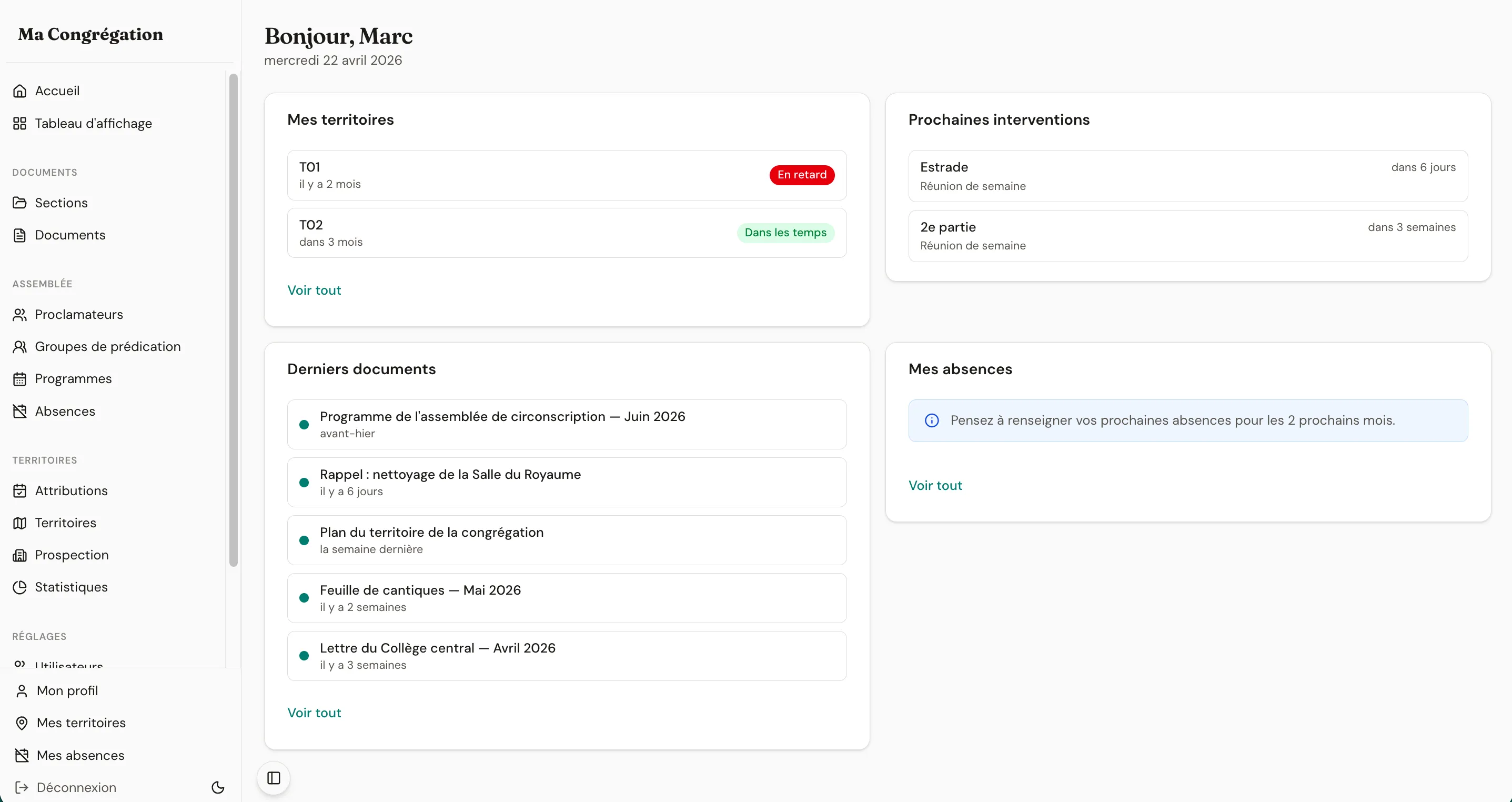This screenshot has height=802, width=1512.
Task: Open Mon profil
Action: (x=67, y=691)
